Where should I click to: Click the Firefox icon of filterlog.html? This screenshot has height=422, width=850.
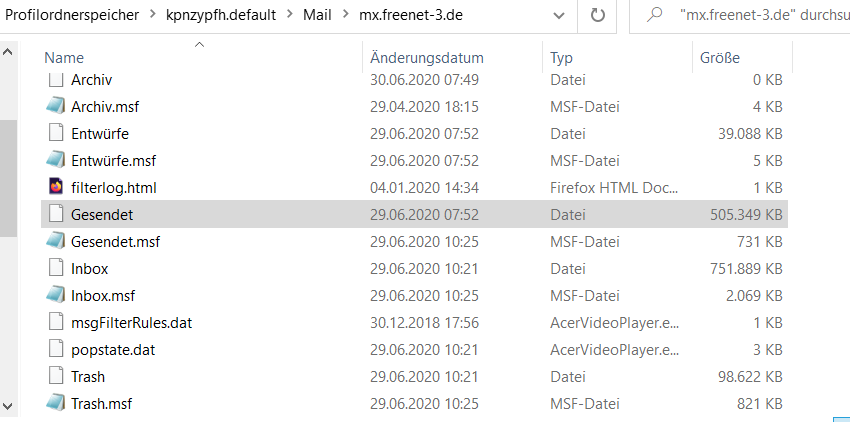(55, 187)
